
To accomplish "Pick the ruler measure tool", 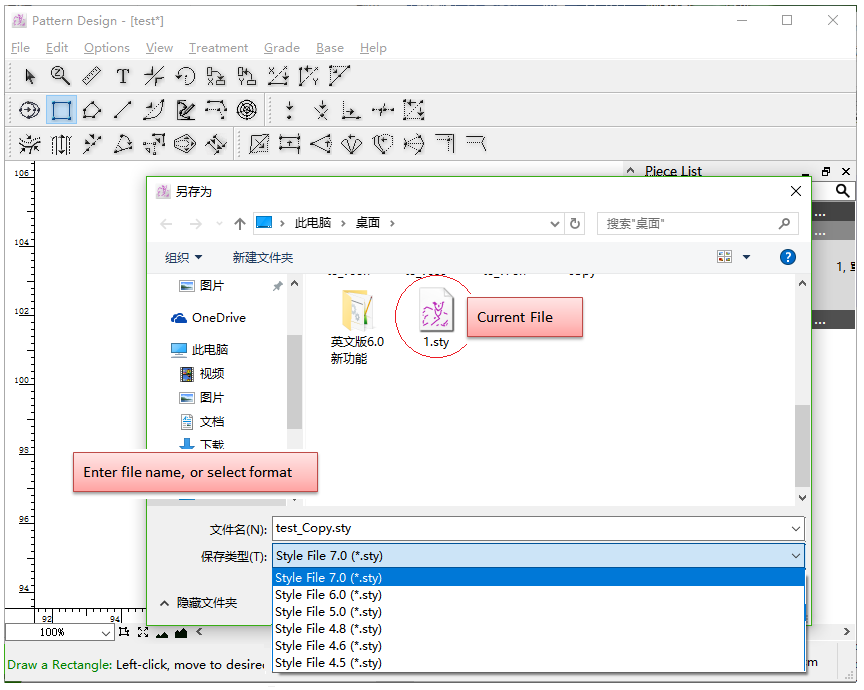I will click(91, 76).
